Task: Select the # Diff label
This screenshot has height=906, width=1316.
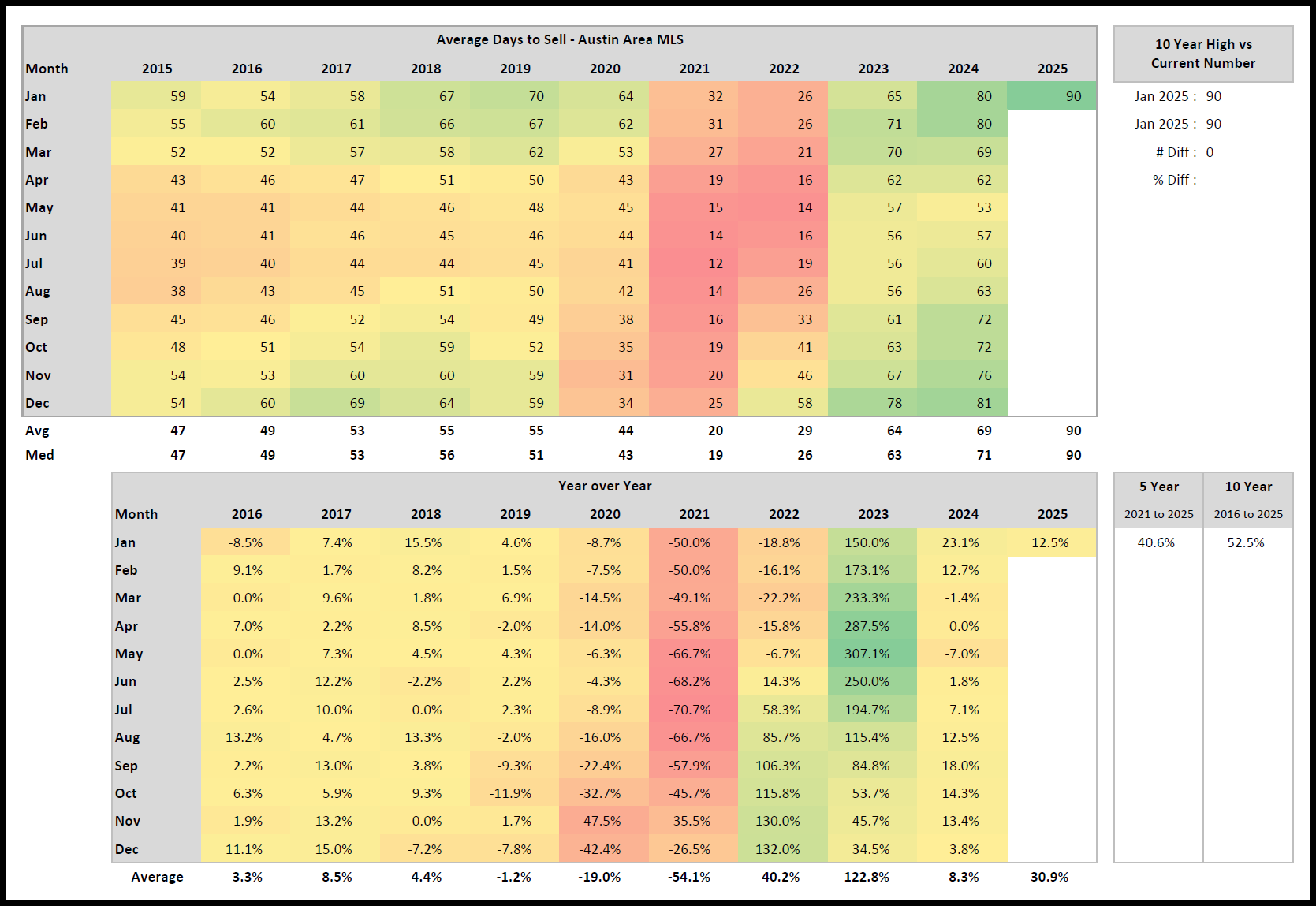Action: [1176, 152]
